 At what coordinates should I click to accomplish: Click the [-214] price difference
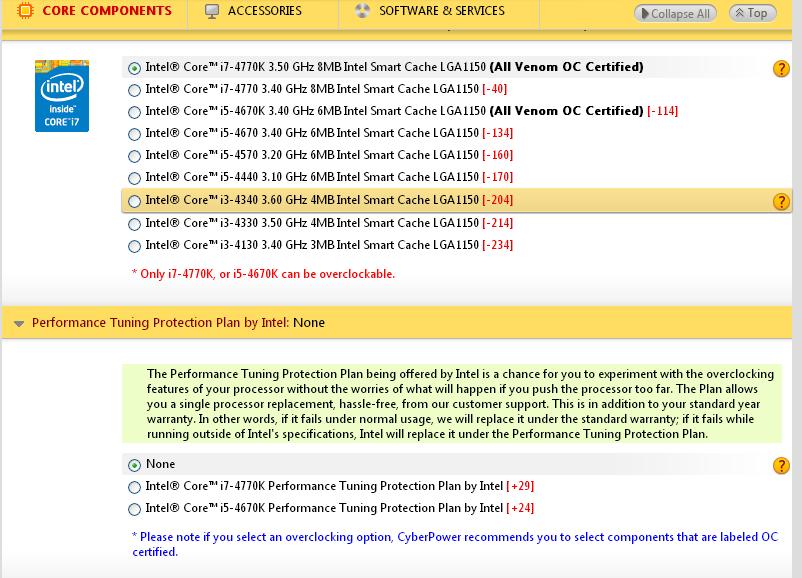click(x=498, y=223)
